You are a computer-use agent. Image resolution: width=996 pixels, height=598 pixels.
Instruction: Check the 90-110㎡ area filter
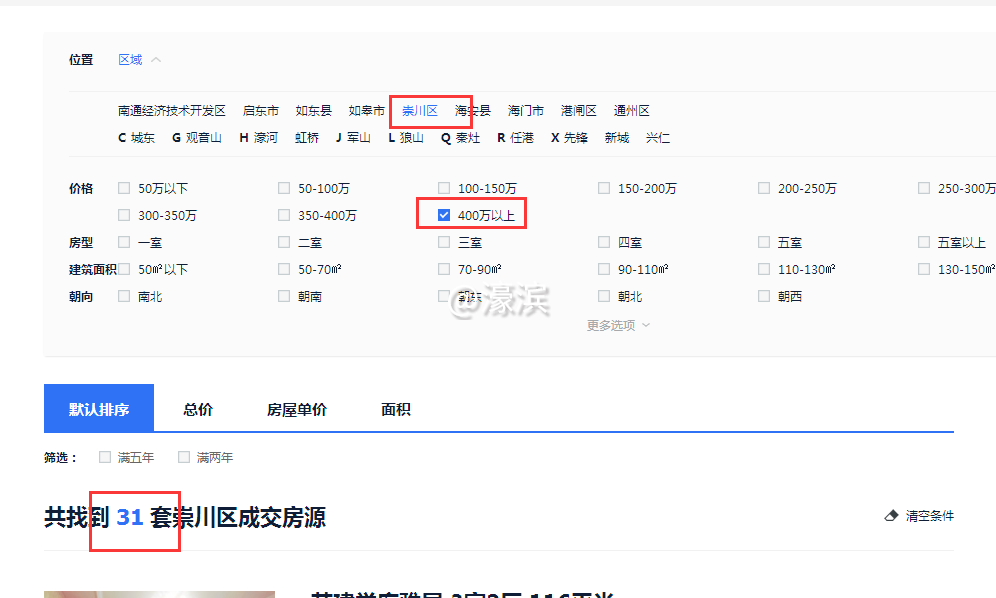click(x=604, y=268)
